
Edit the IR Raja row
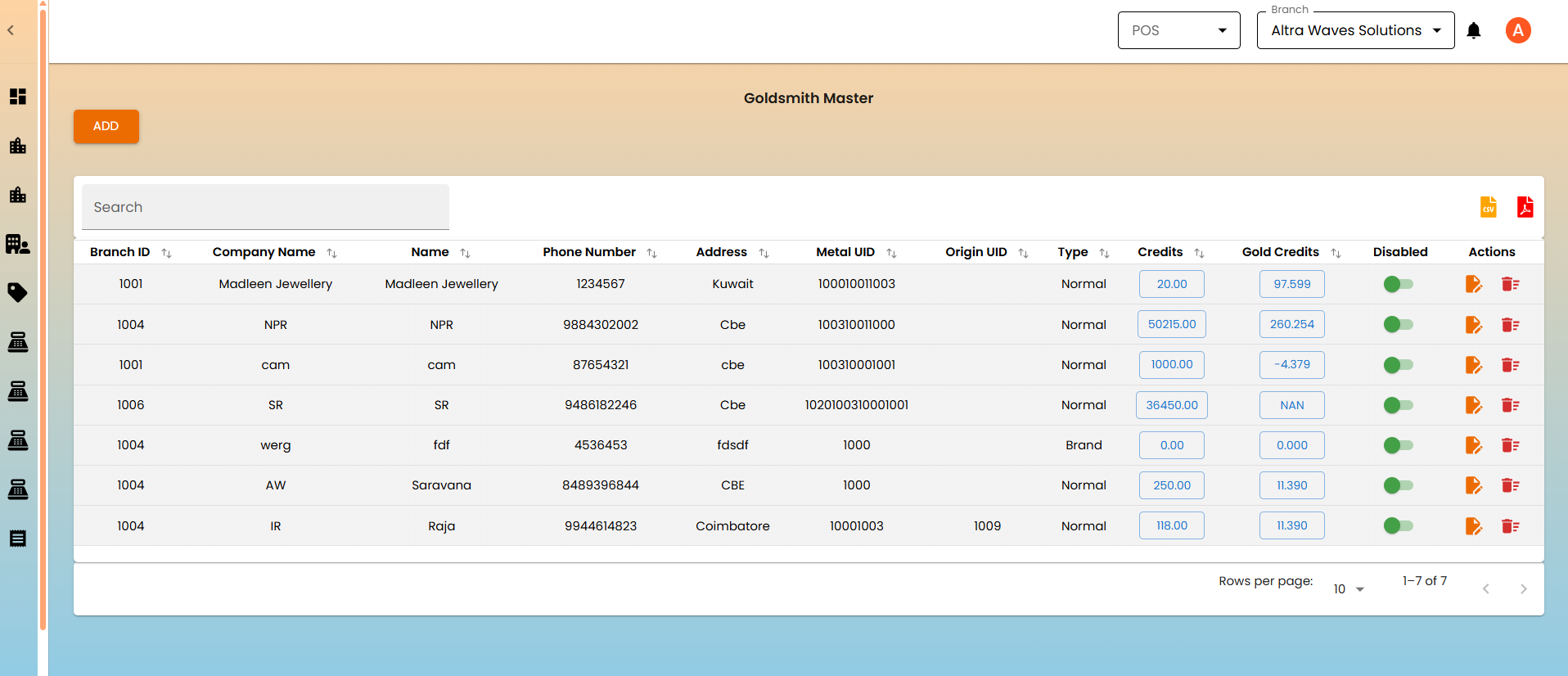tap(1473, 526)
